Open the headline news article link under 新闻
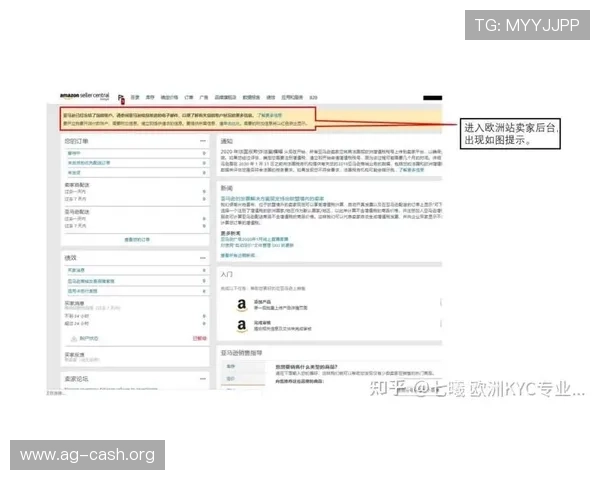This screenshot has height=480, width=600. point(272,199)
